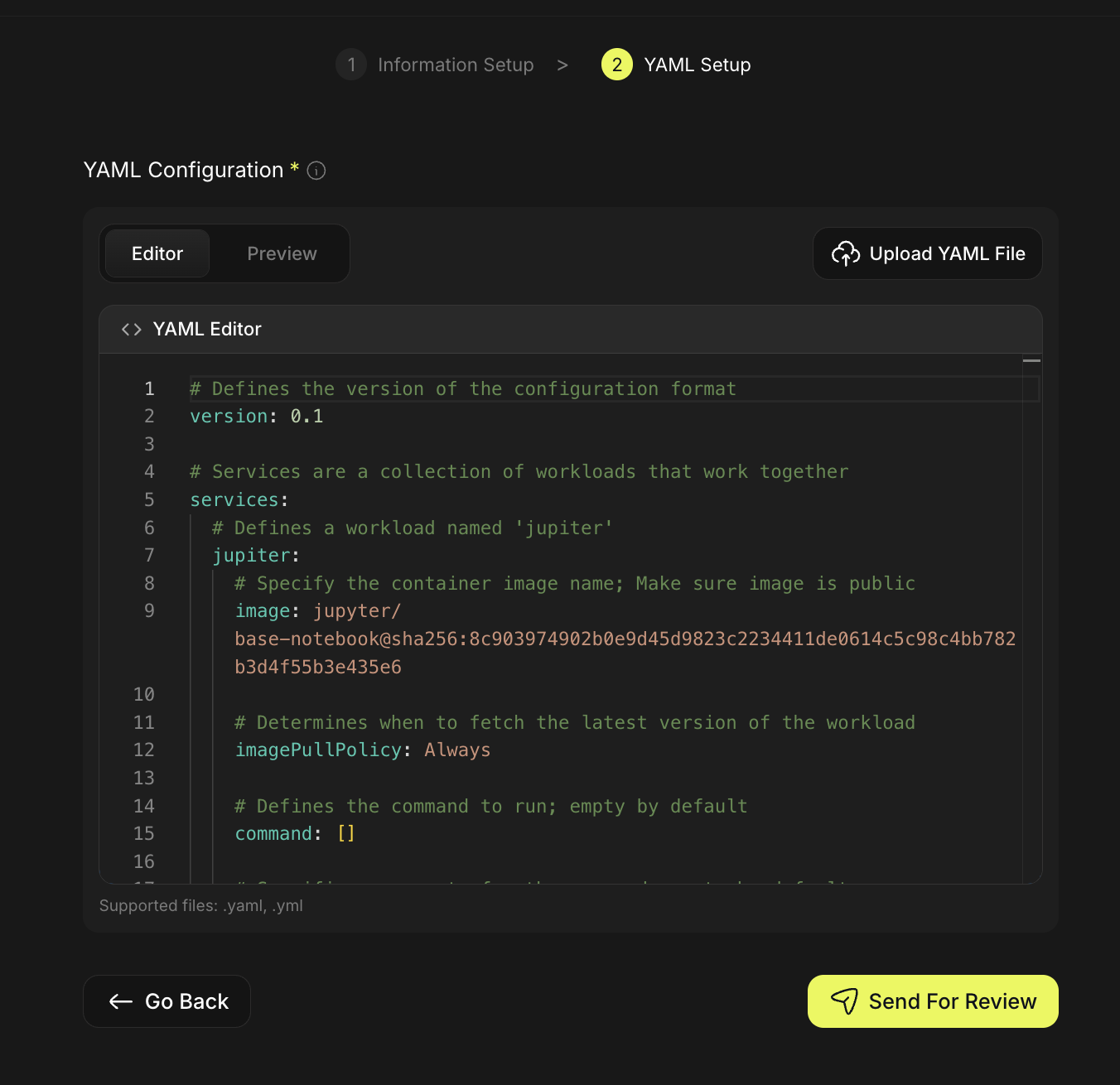Screen dimensions: 1120x1085
Task: Click the step 1 circle for Information Setup
Action: click(351, 65)
